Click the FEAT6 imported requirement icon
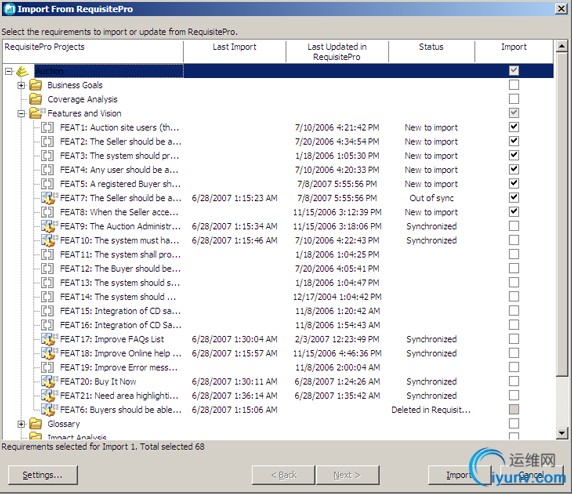Screen dimensions: 572x494 [48, 410]
